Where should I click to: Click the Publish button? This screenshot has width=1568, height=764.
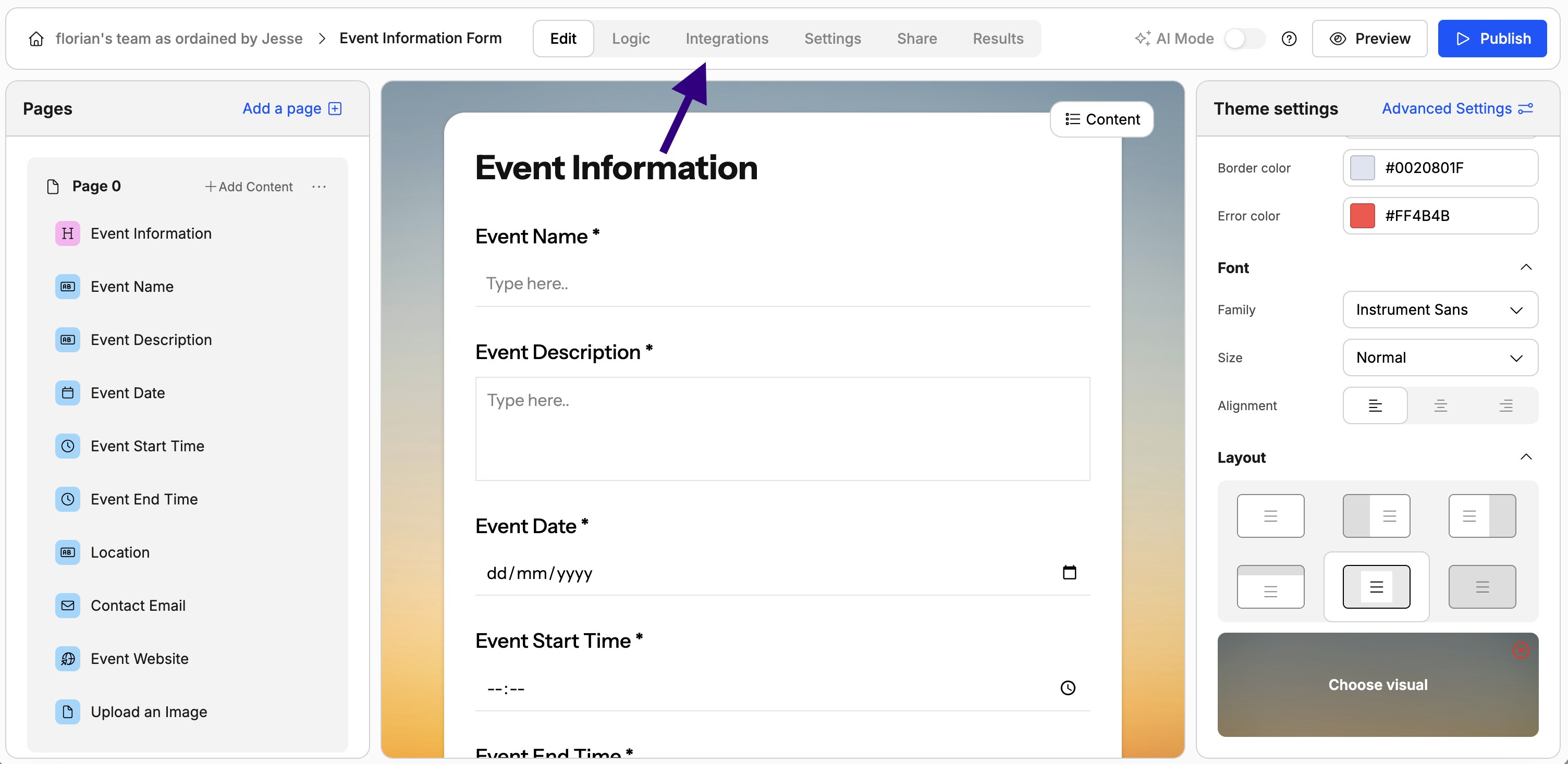click(x=1492, y=38)
